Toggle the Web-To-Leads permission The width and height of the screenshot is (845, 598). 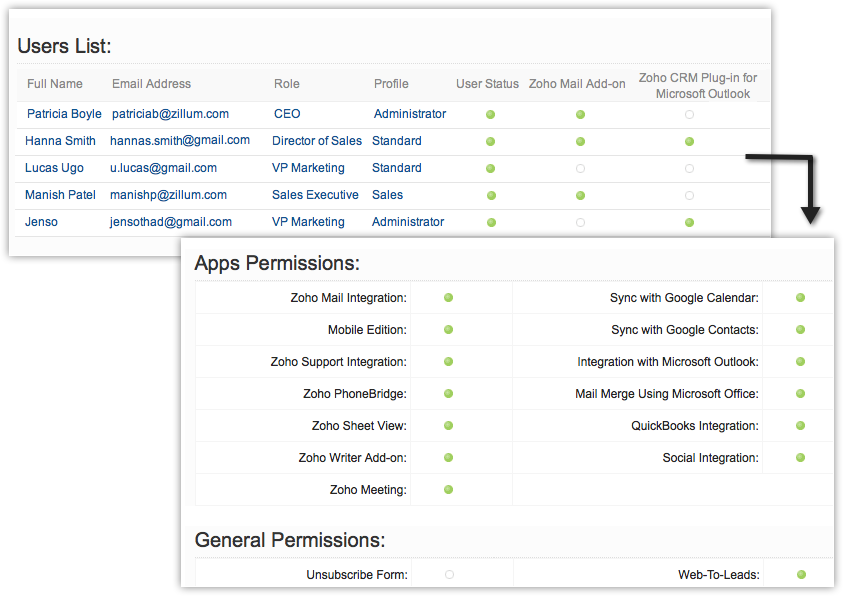click(801, 575)
